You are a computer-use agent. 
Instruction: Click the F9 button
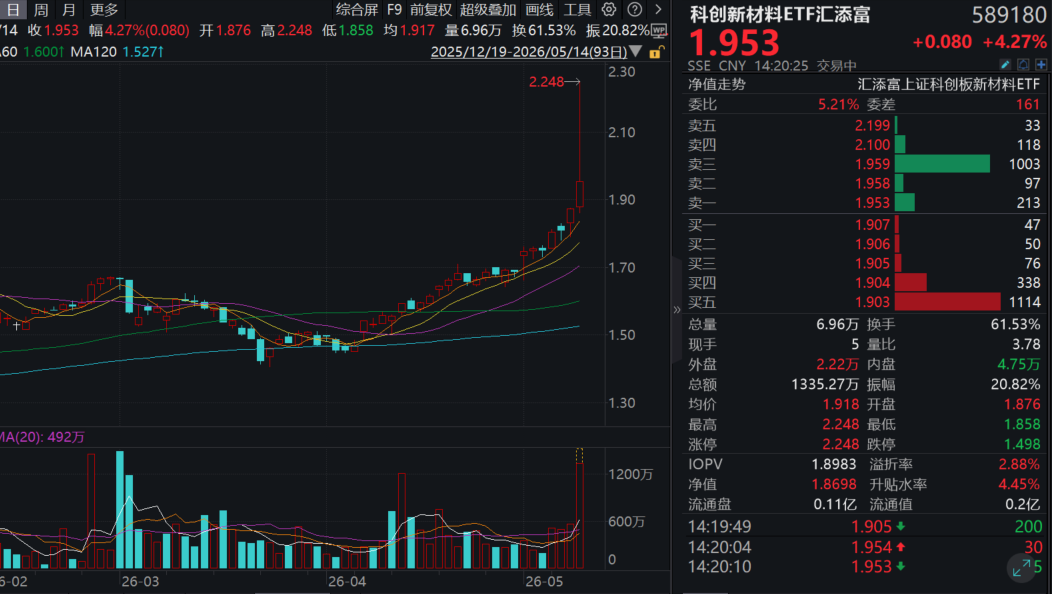point(394,9)
